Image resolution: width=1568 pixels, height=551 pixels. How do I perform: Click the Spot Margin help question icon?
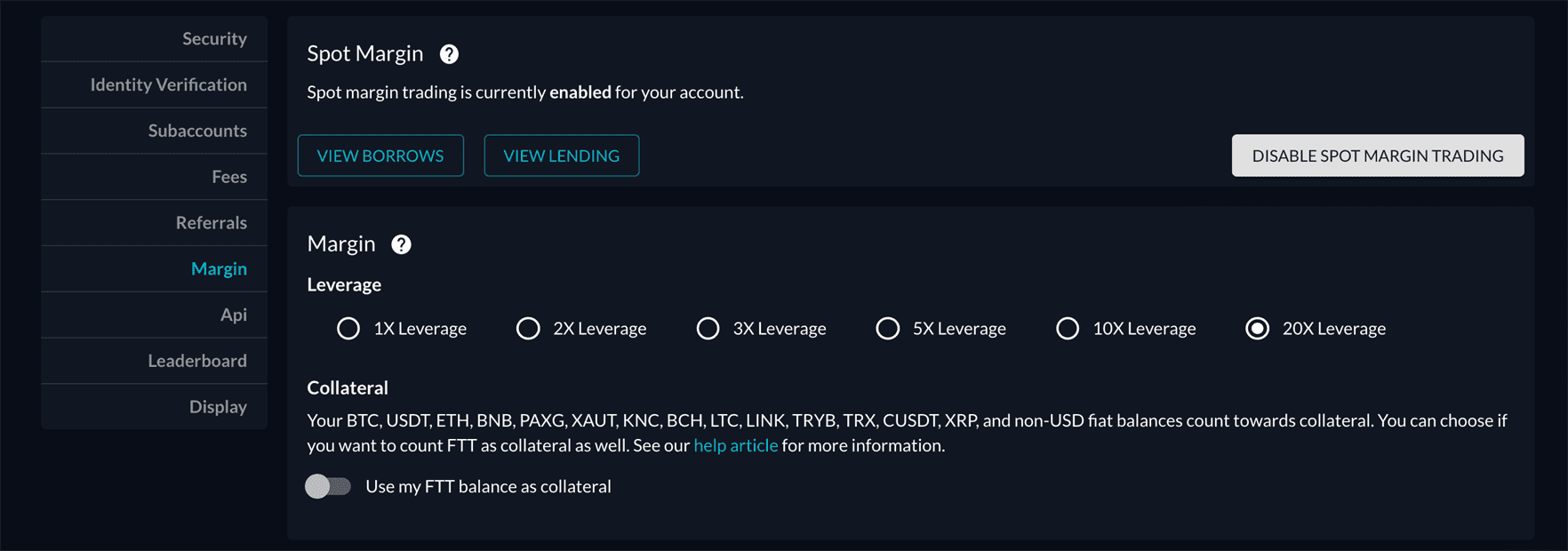[449, 54]
